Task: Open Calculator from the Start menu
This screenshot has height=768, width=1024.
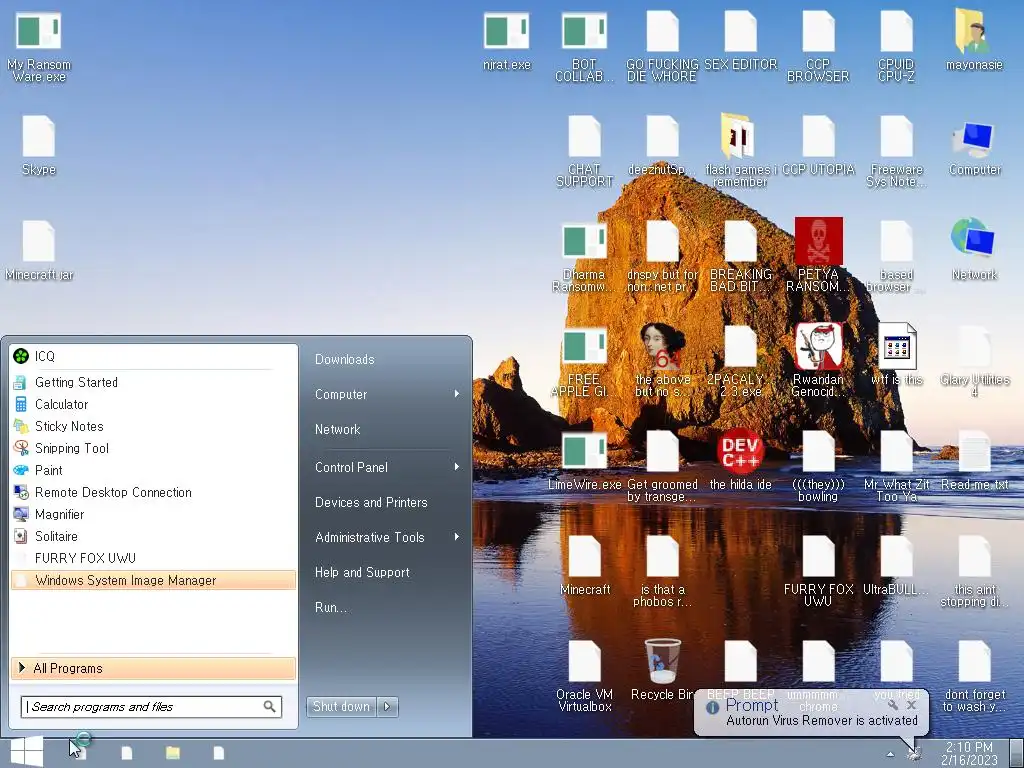Action: tap(153, 404)
